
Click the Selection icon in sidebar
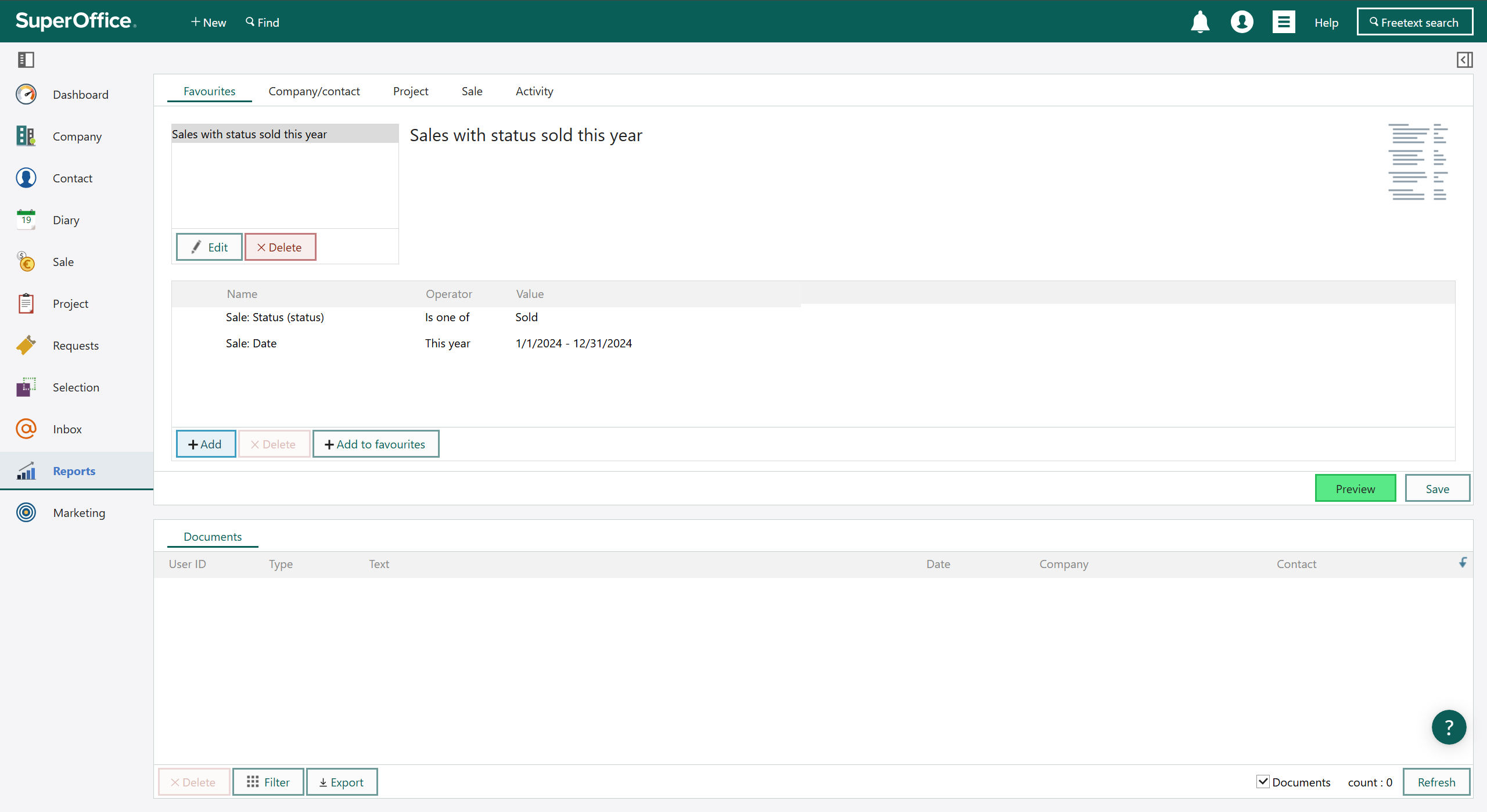click(26, 387)
